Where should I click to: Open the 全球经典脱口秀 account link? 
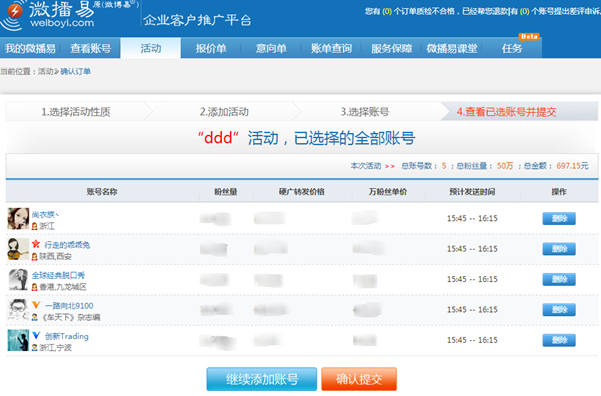pos(58,275)
